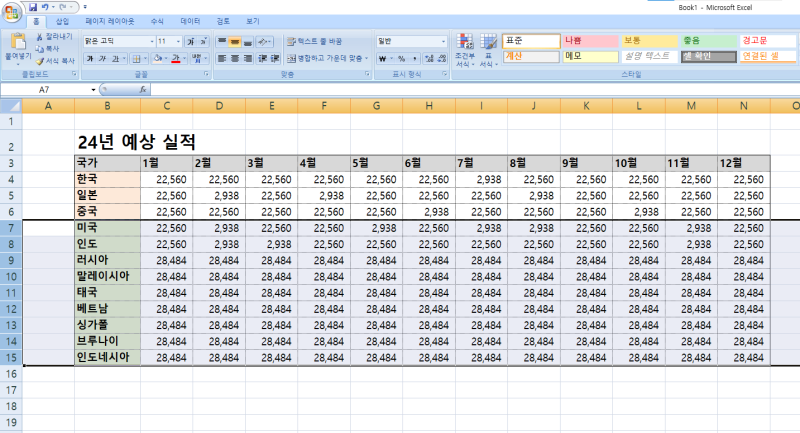The image size is (800, 433).
Task: Apply the 나쁨 (Bad) cell style
Action: click(x=588, y=41)
